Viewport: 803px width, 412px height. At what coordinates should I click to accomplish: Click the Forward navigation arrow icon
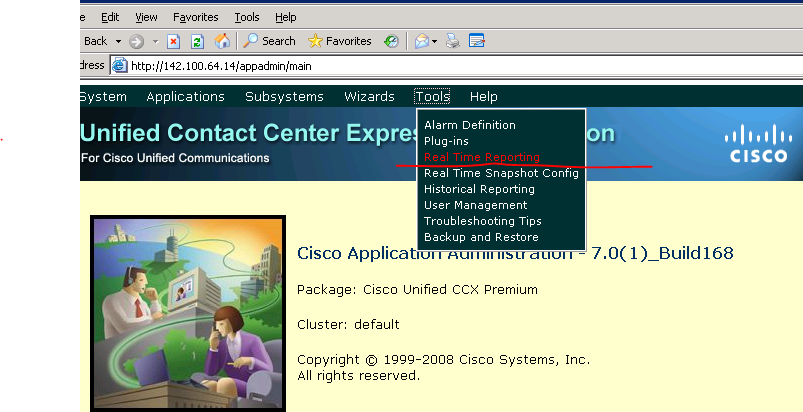click(x=136, y=41)
